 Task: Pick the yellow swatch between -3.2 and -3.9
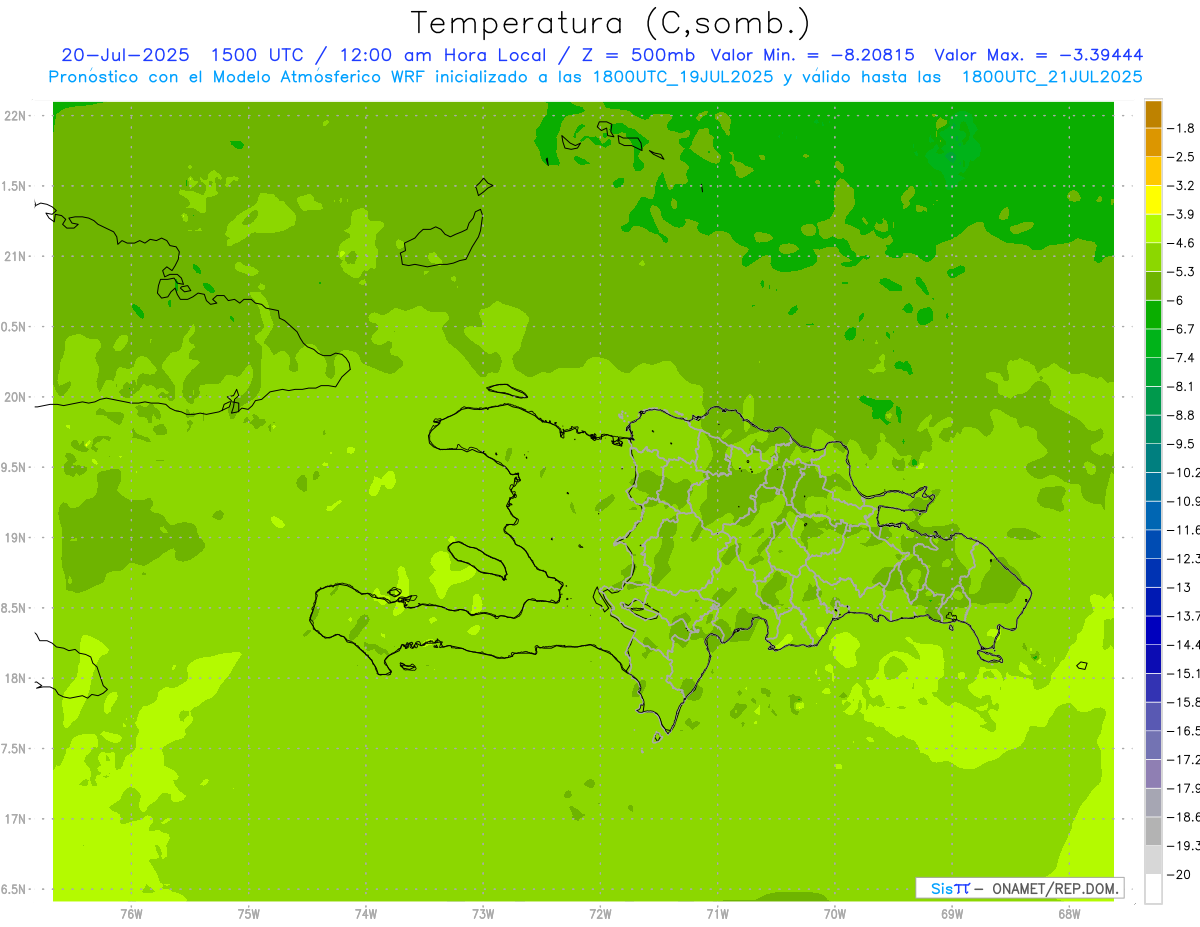[1153, 200]
